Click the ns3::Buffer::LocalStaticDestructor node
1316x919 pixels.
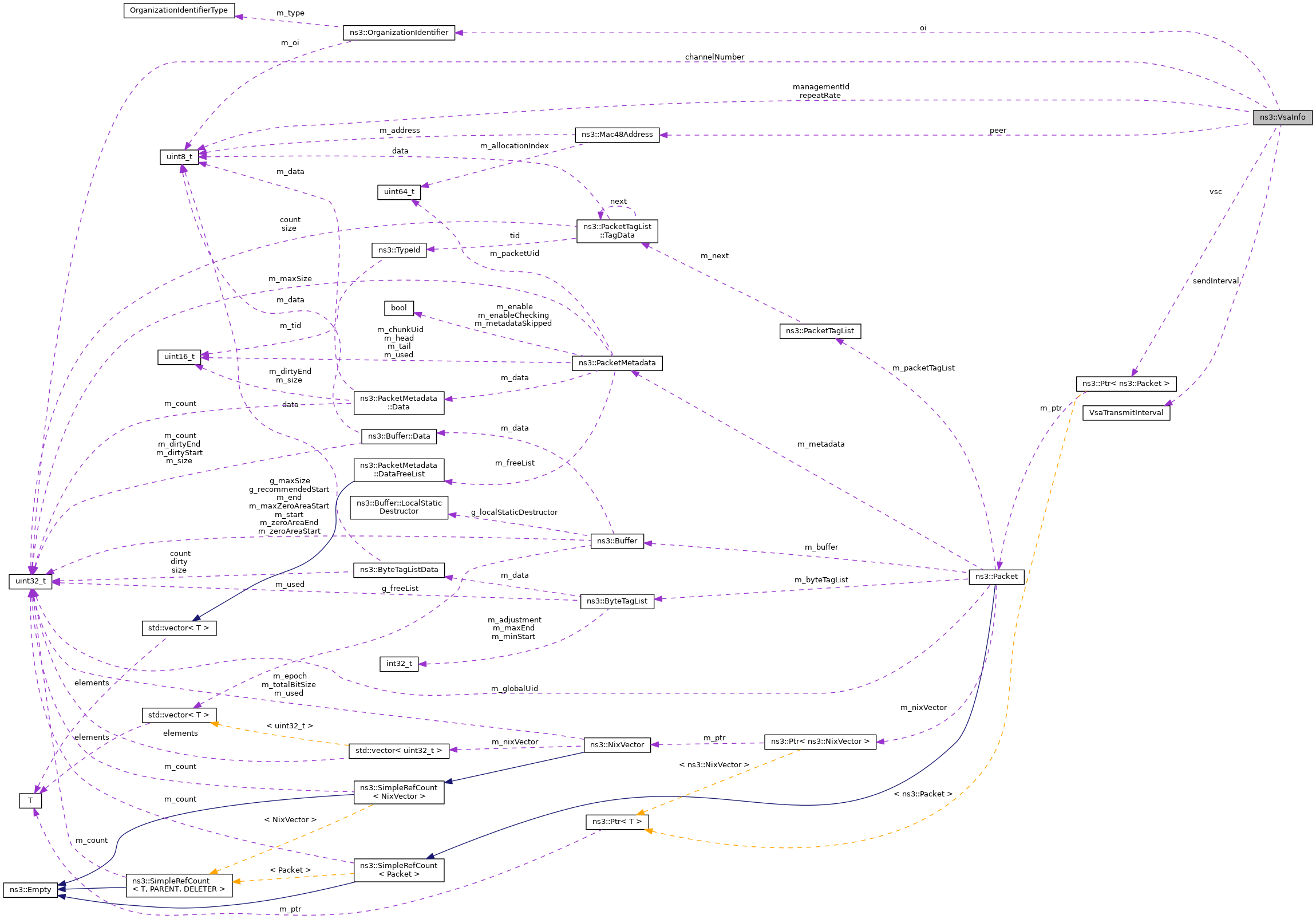click(399, 508)
